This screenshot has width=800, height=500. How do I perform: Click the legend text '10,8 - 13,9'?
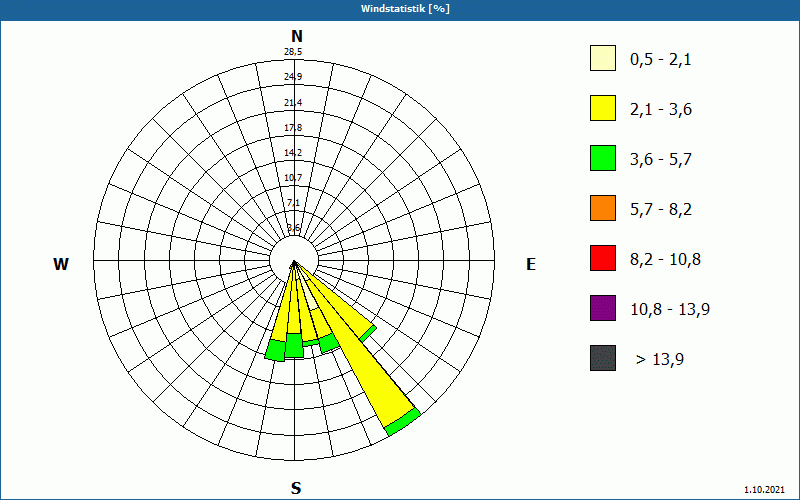click(x=670, y=310)
